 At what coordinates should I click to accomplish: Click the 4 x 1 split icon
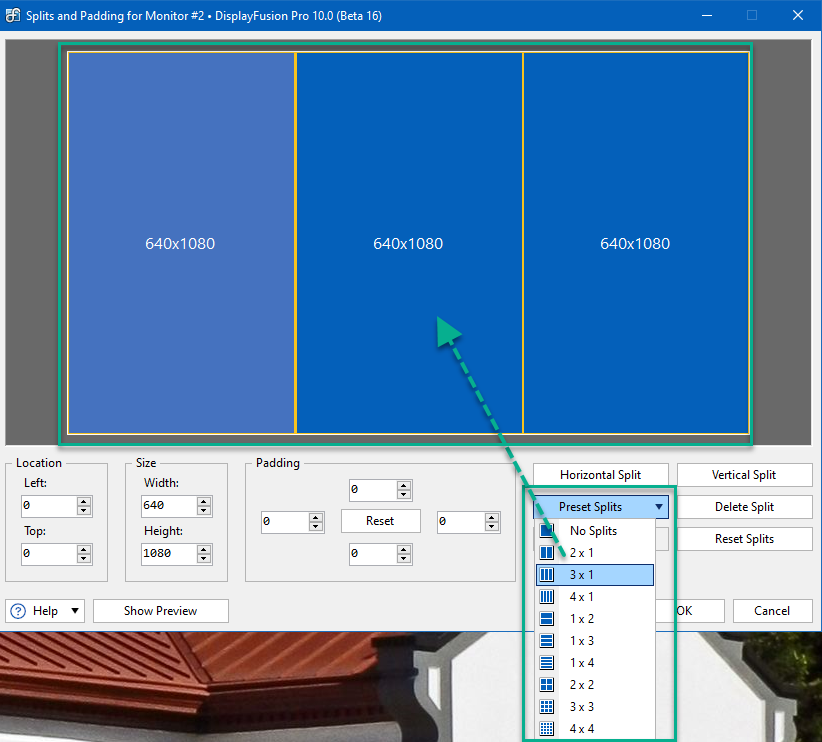click(x=546, y=597)
